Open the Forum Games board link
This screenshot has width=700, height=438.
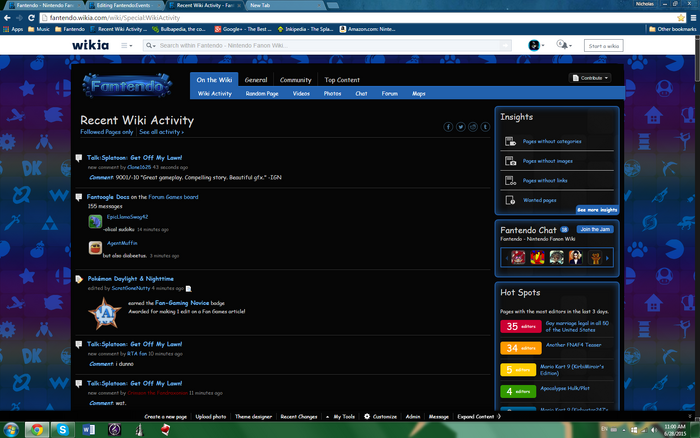click(x=173, y=197)
